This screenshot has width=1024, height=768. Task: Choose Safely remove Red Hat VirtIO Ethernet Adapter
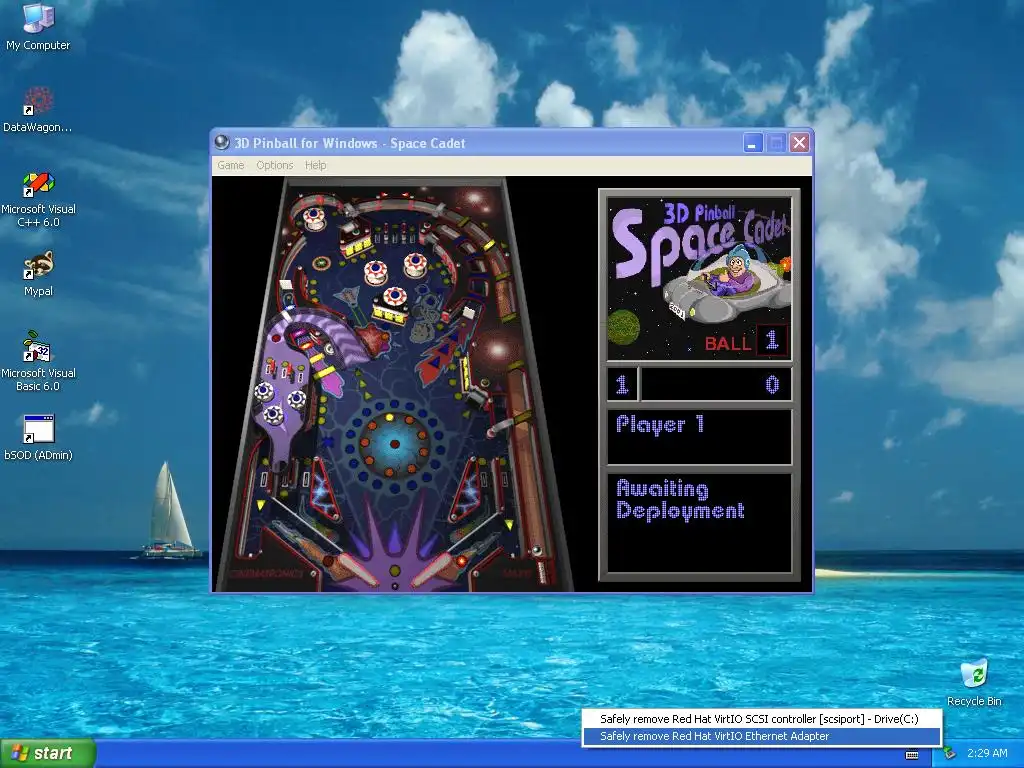point(761,736)
